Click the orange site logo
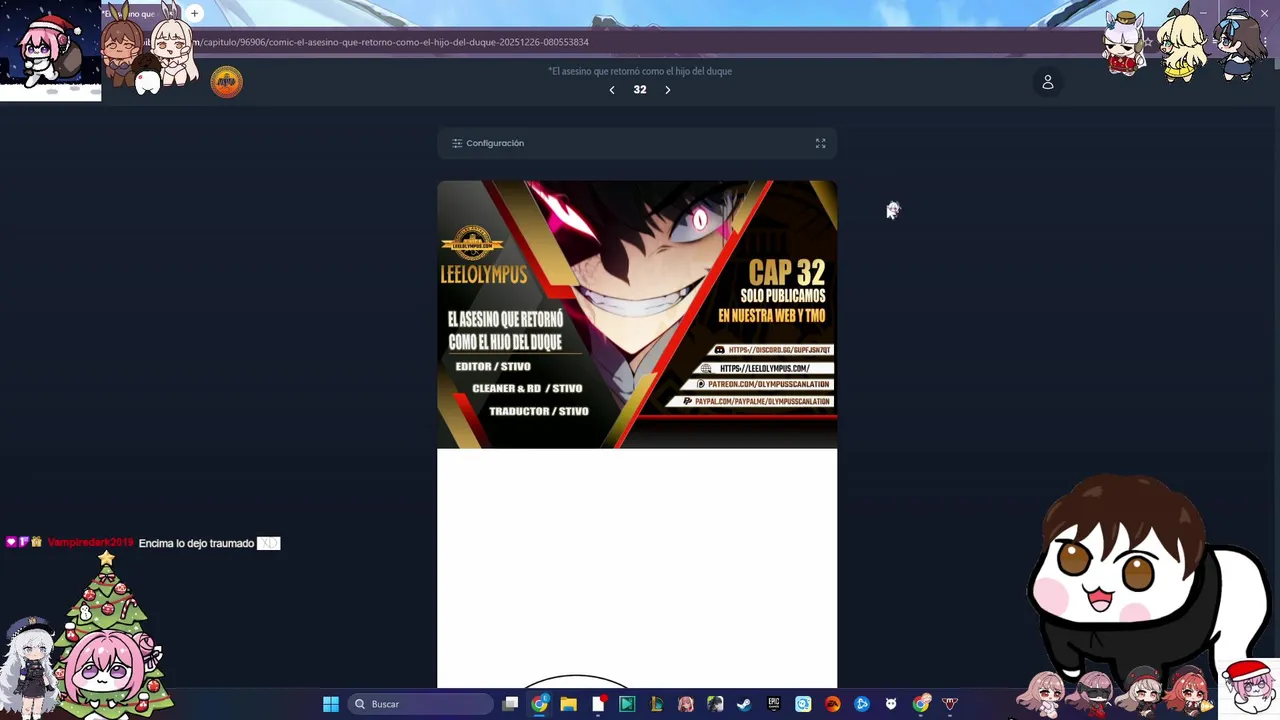The image size is (1280, 720). [227, 82]
